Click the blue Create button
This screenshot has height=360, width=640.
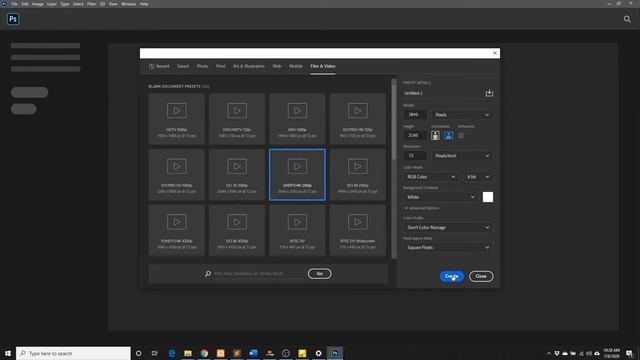point(451,276)
